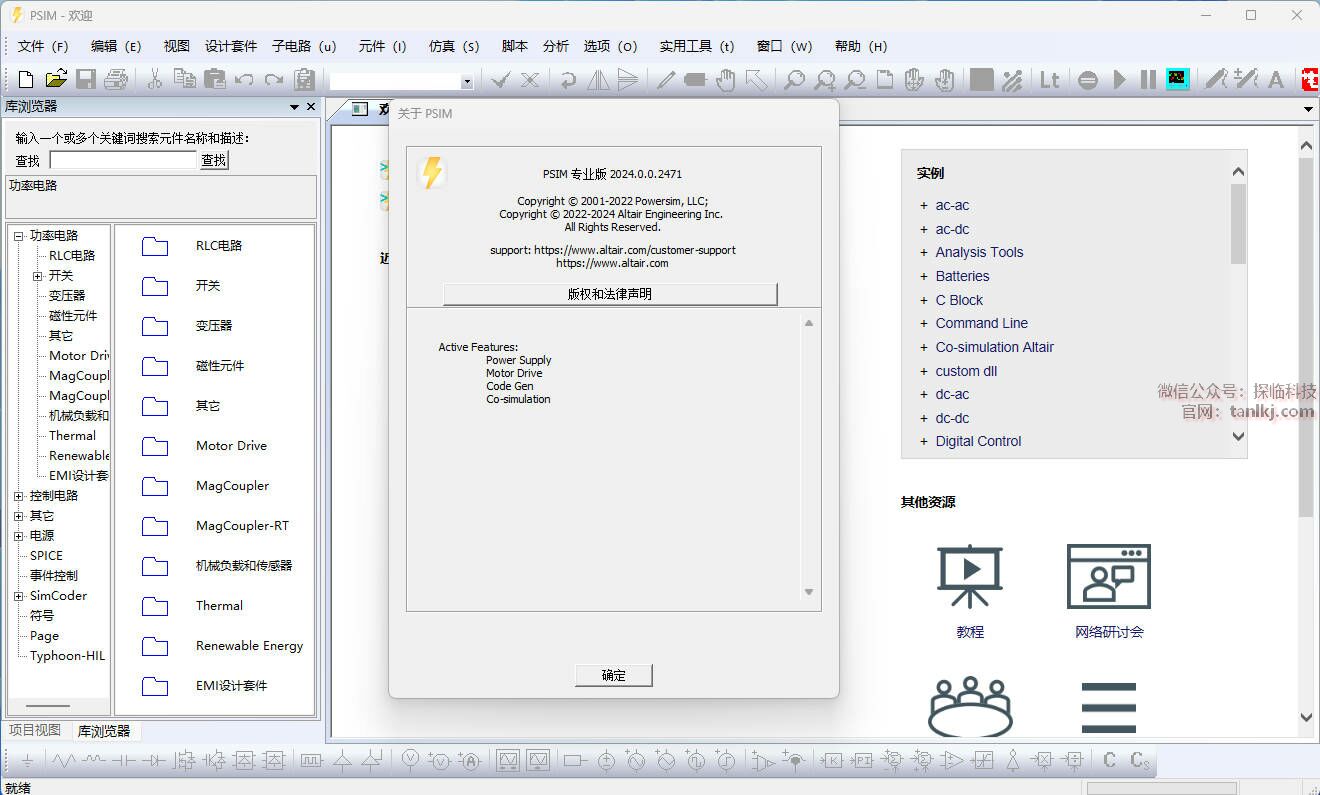
Task: Click the Zoom Out magnifier icon
Action: point(855,80)
